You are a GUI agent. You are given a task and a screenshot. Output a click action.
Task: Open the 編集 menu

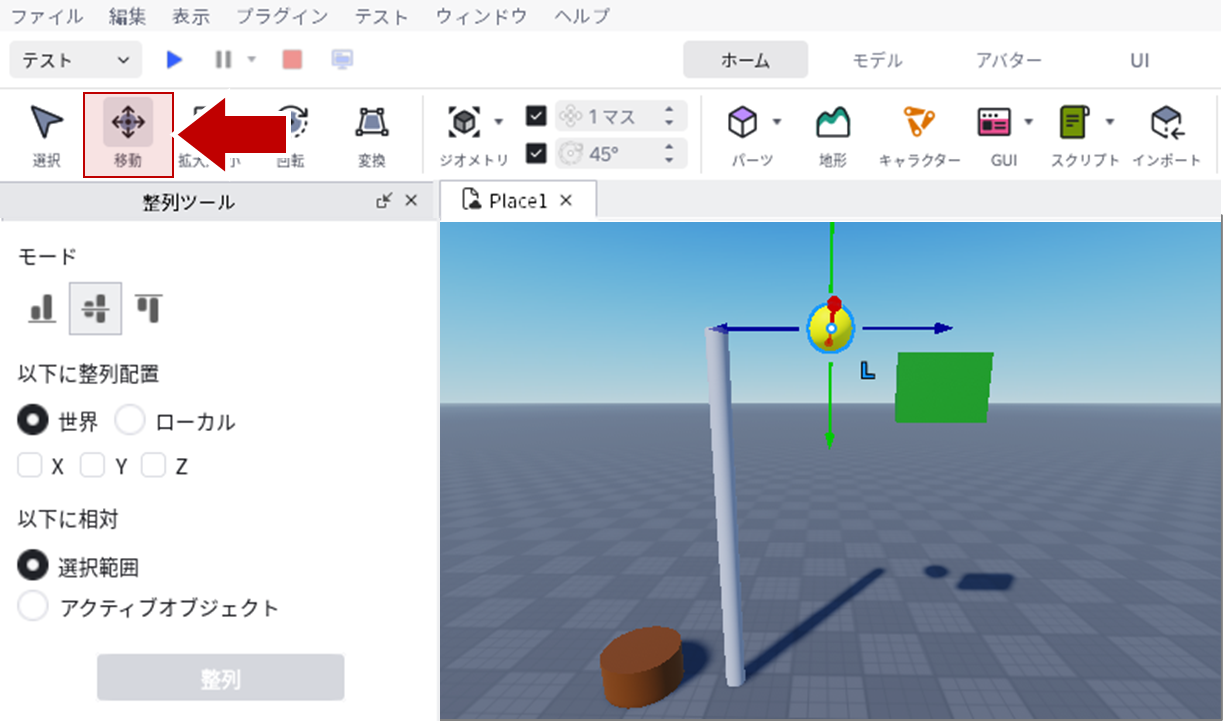pos(129,16)
